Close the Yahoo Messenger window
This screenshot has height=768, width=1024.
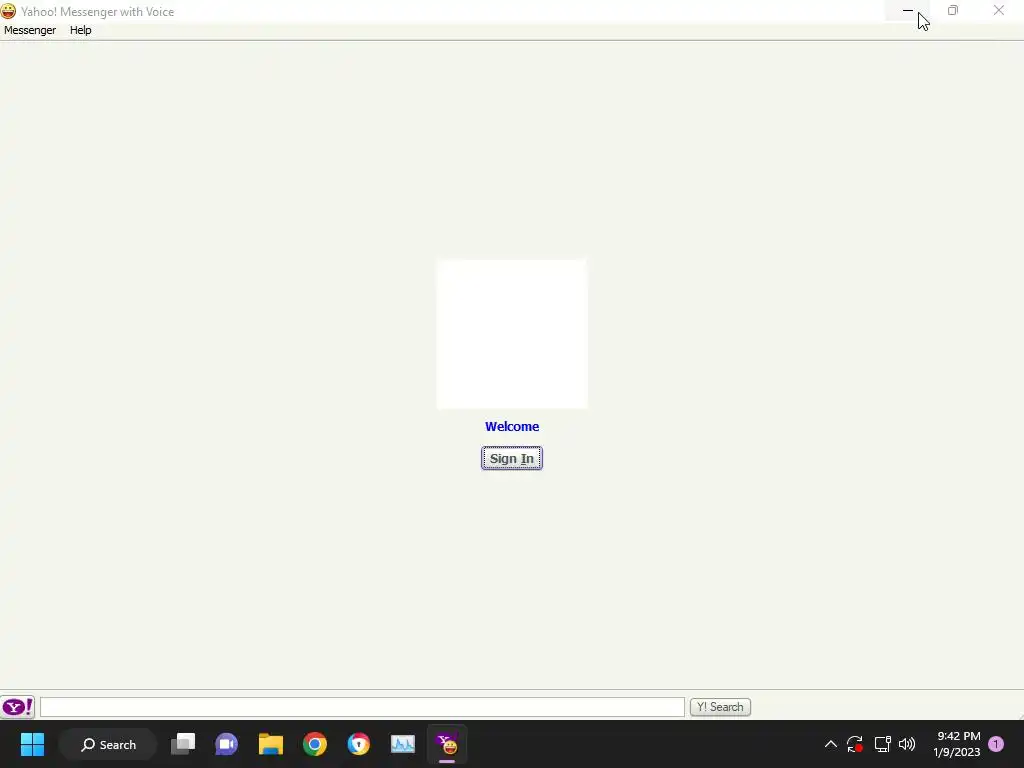coord(999,10)
